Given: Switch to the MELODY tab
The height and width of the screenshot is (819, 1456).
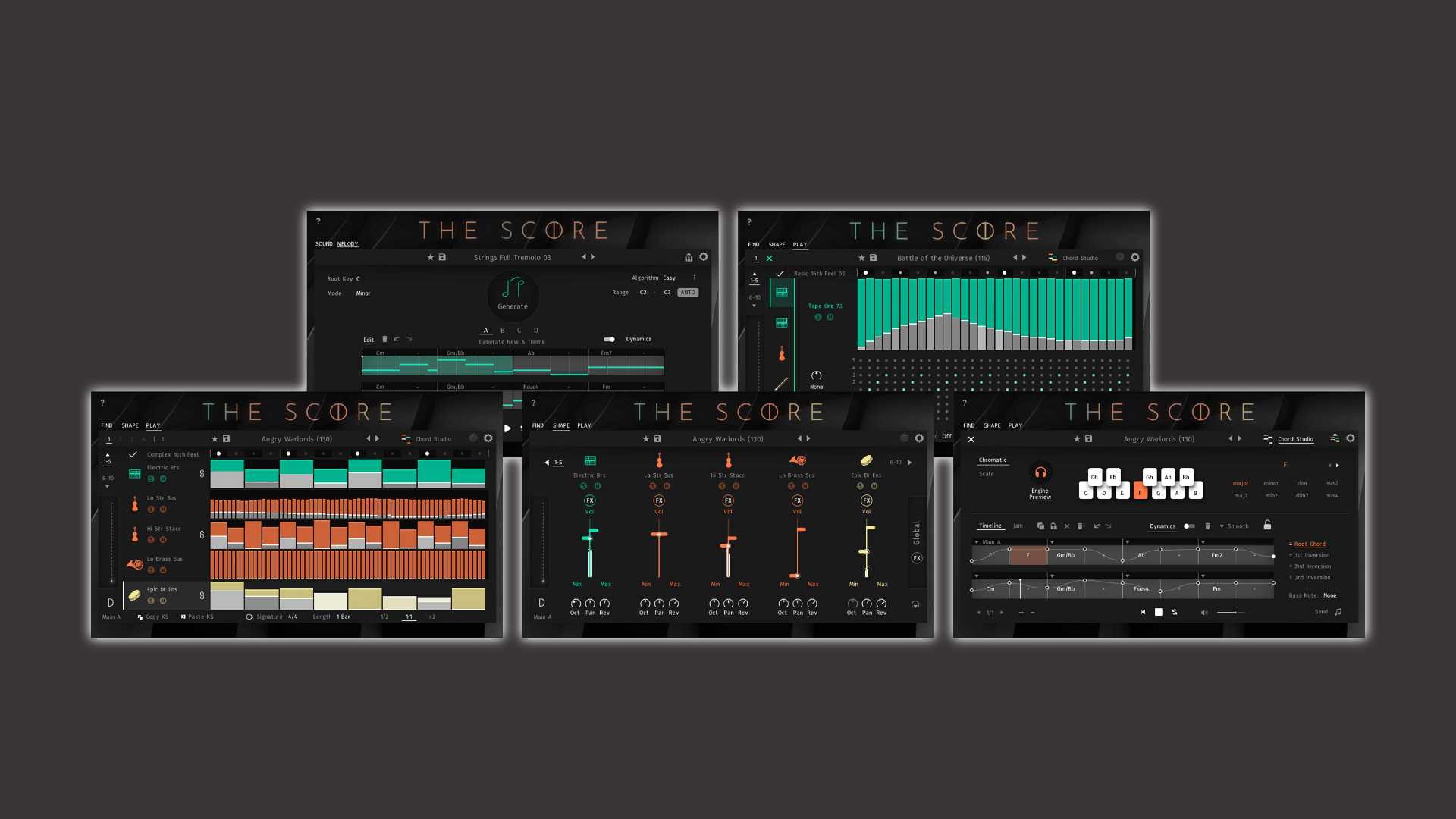Looking at the screenshot, I should [x=347, y=244].
